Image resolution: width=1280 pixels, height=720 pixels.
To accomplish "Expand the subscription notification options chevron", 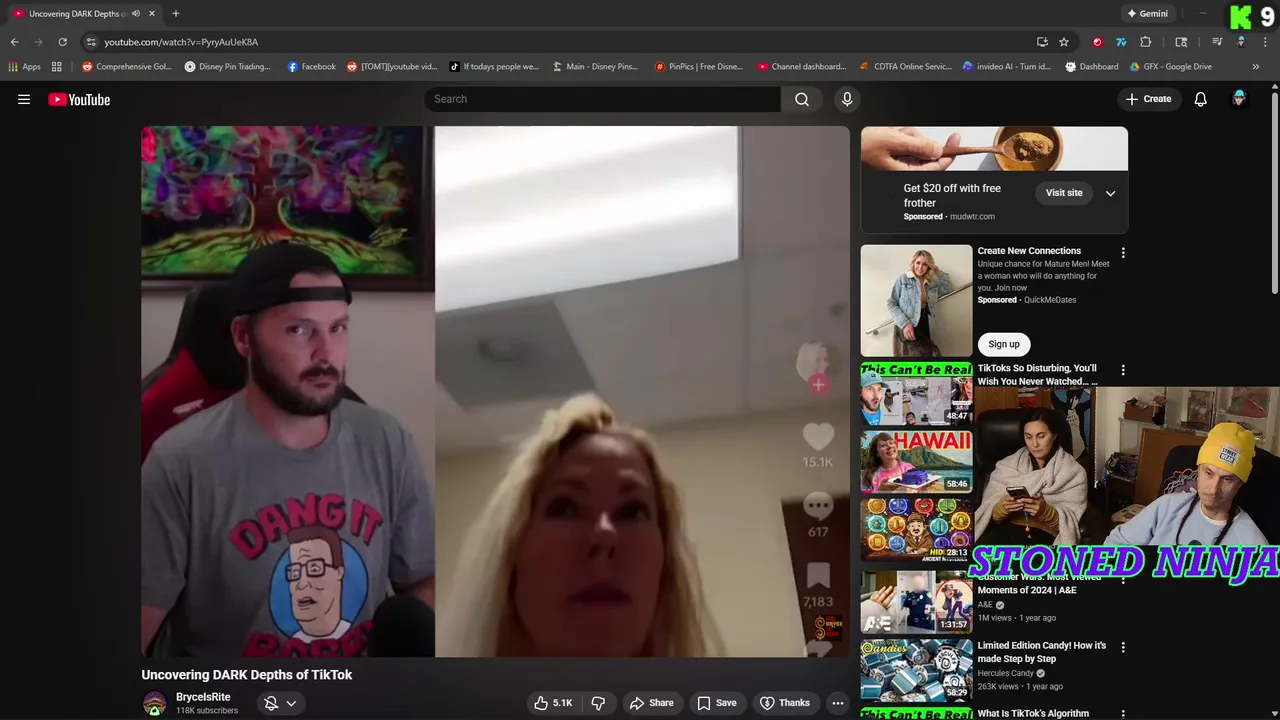I will [x=291, y=703].
